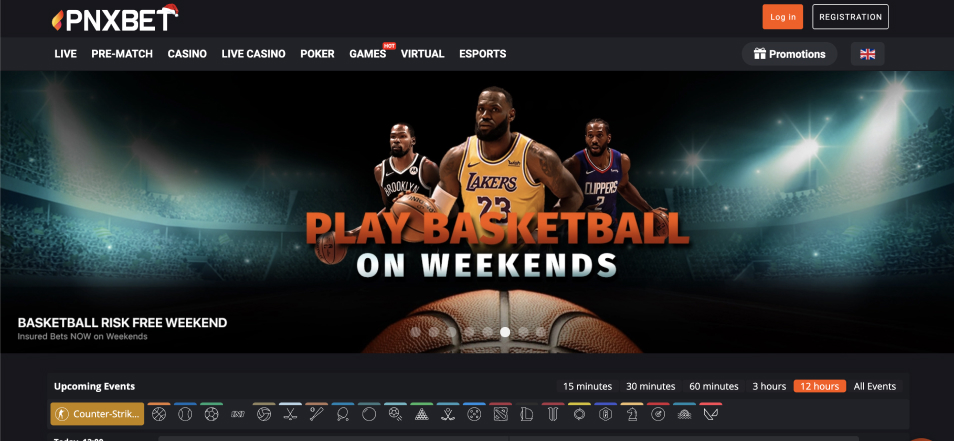Select the soccer ball sport icon
The image size is (954, 441).
211,414
